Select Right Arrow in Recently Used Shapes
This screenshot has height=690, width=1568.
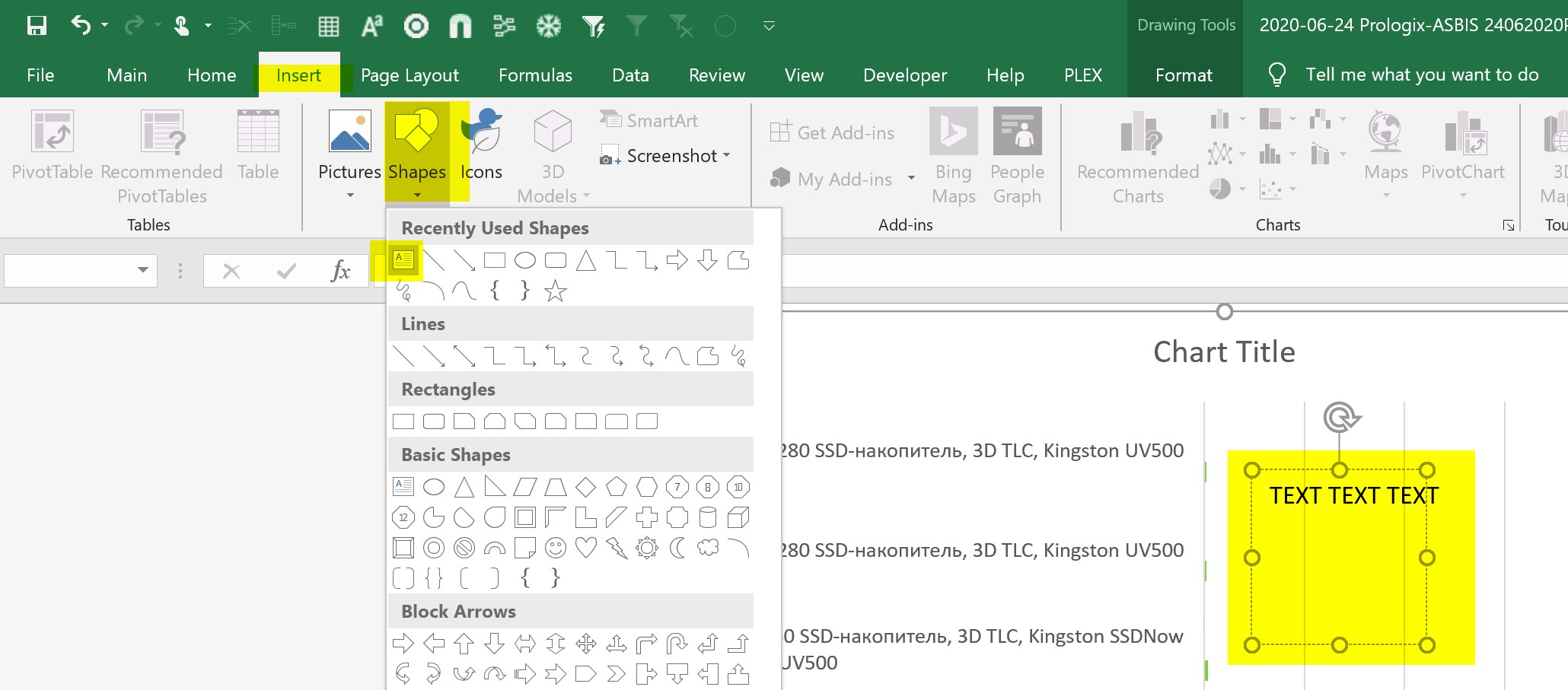[677, 261]
